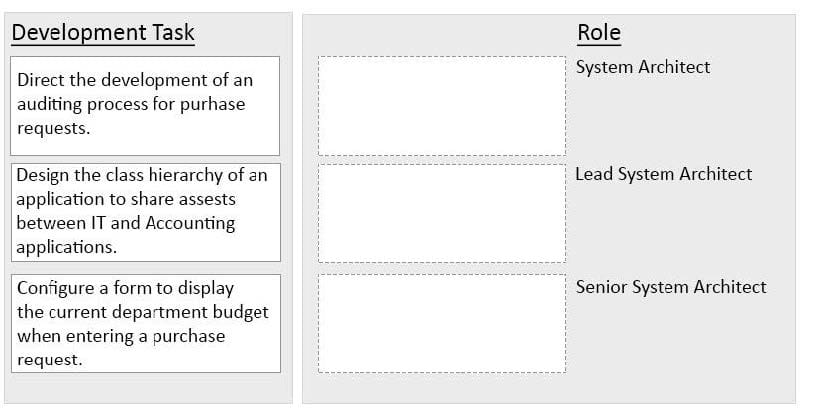Click the empty drop zone beside System Architect
The height and width of the screenshot is (415, 820).
[442, 106]
